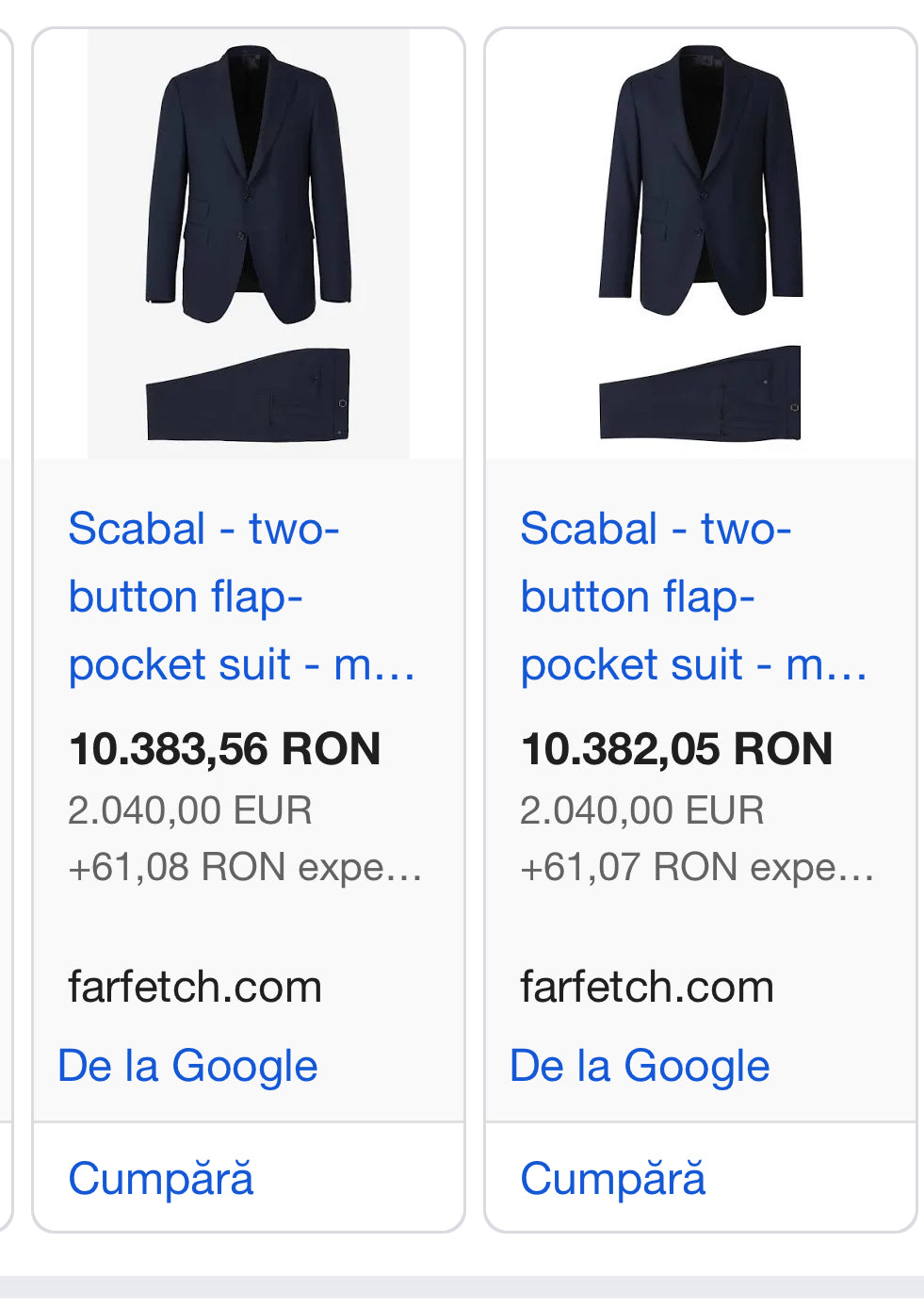Click the 10.382,05 RON price

tap(676, 749)
